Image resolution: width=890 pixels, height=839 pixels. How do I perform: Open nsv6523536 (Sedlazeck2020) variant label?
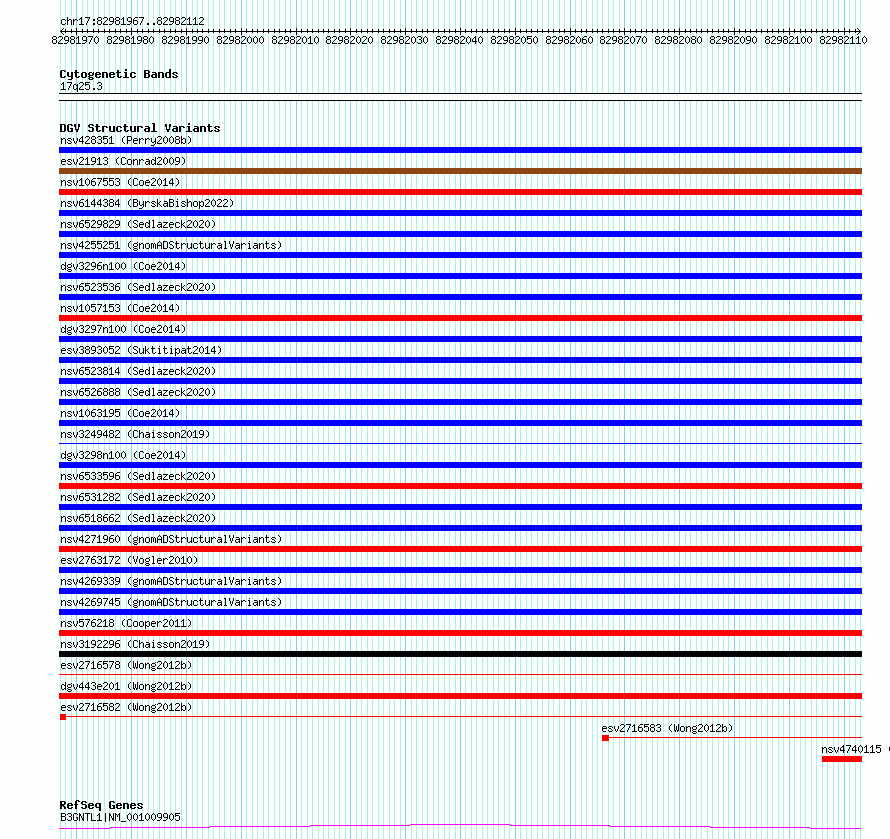tap(138, 287)
